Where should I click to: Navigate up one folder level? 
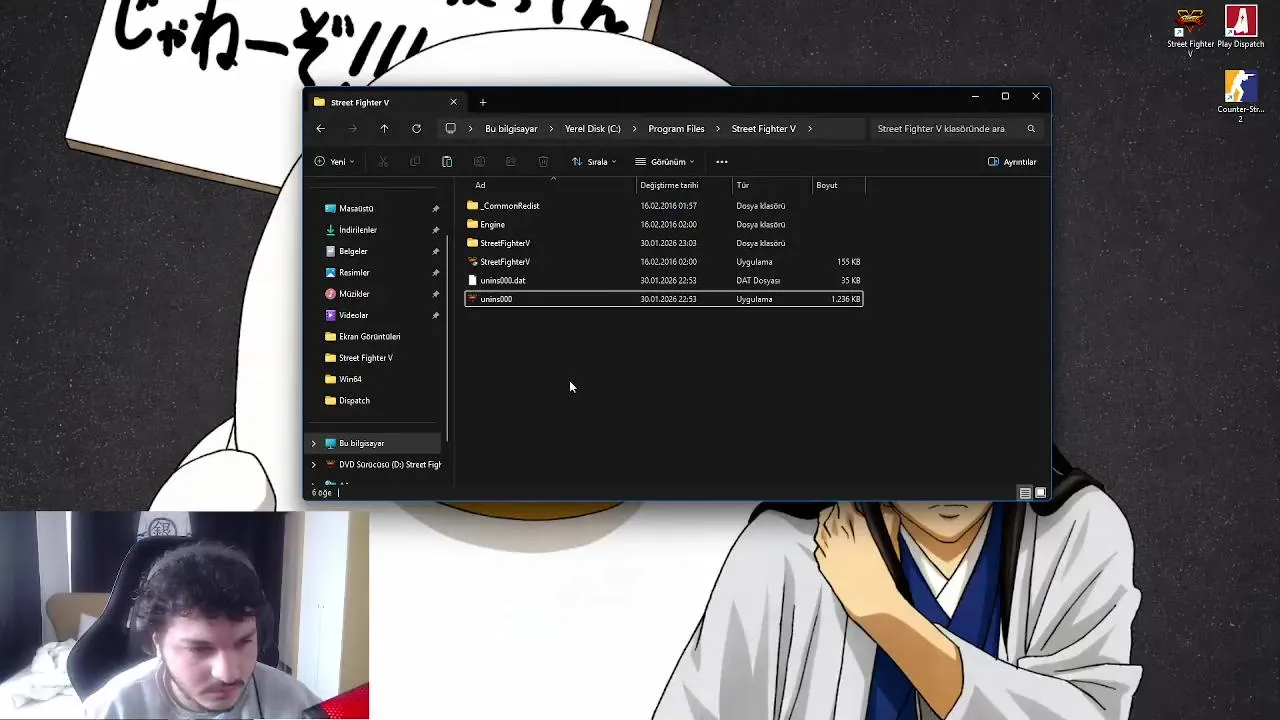click(x=384, y=129)
